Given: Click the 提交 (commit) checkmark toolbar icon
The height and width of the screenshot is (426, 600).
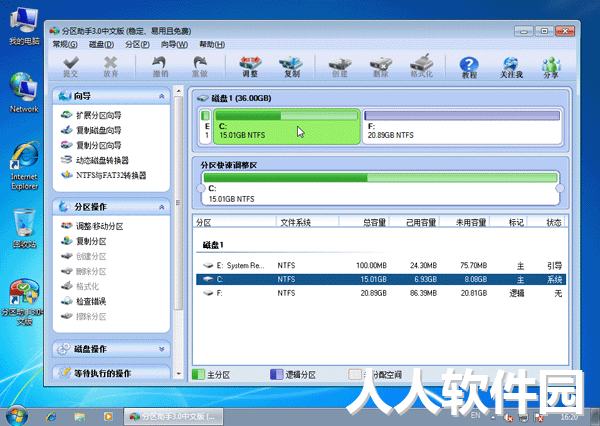Looking at the screenshot, I should point(70,66).
